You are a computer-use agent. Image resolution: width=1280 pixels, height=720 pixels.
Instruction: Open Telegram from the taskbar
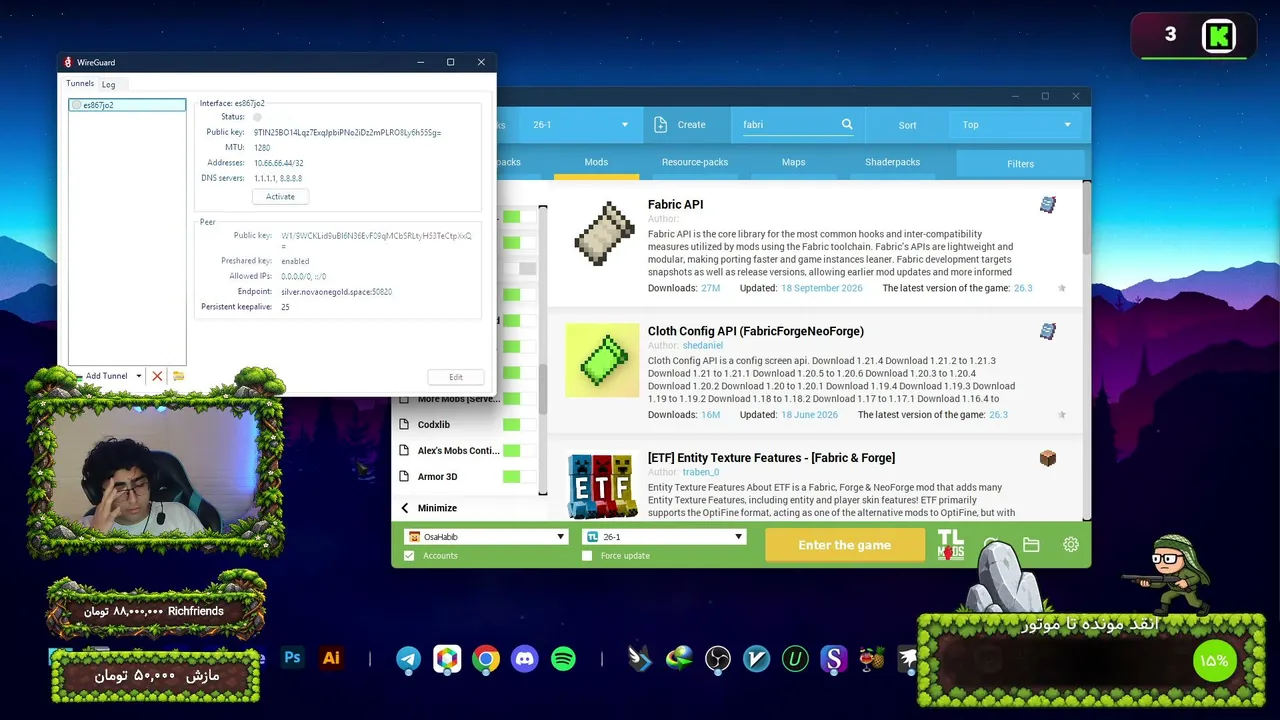tap(408, 658)
